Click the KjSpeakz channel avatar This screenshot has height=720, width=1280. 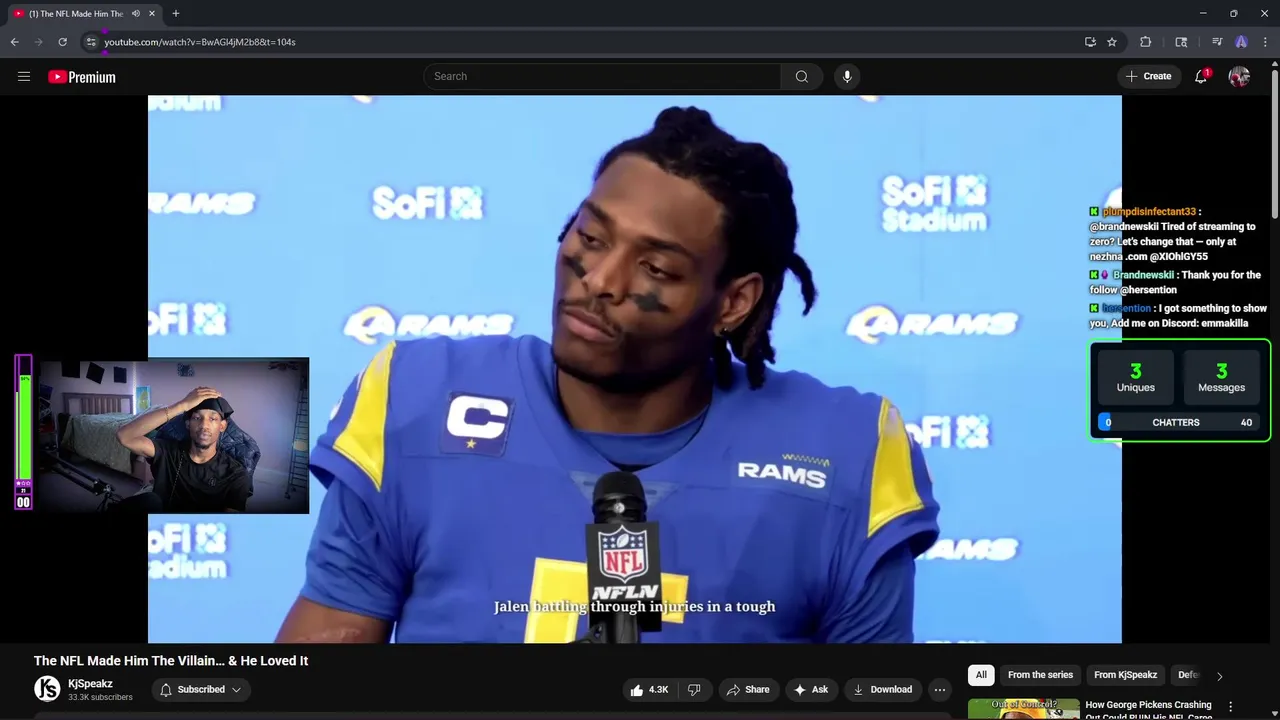pyautogui.click(x=47, y=689)
